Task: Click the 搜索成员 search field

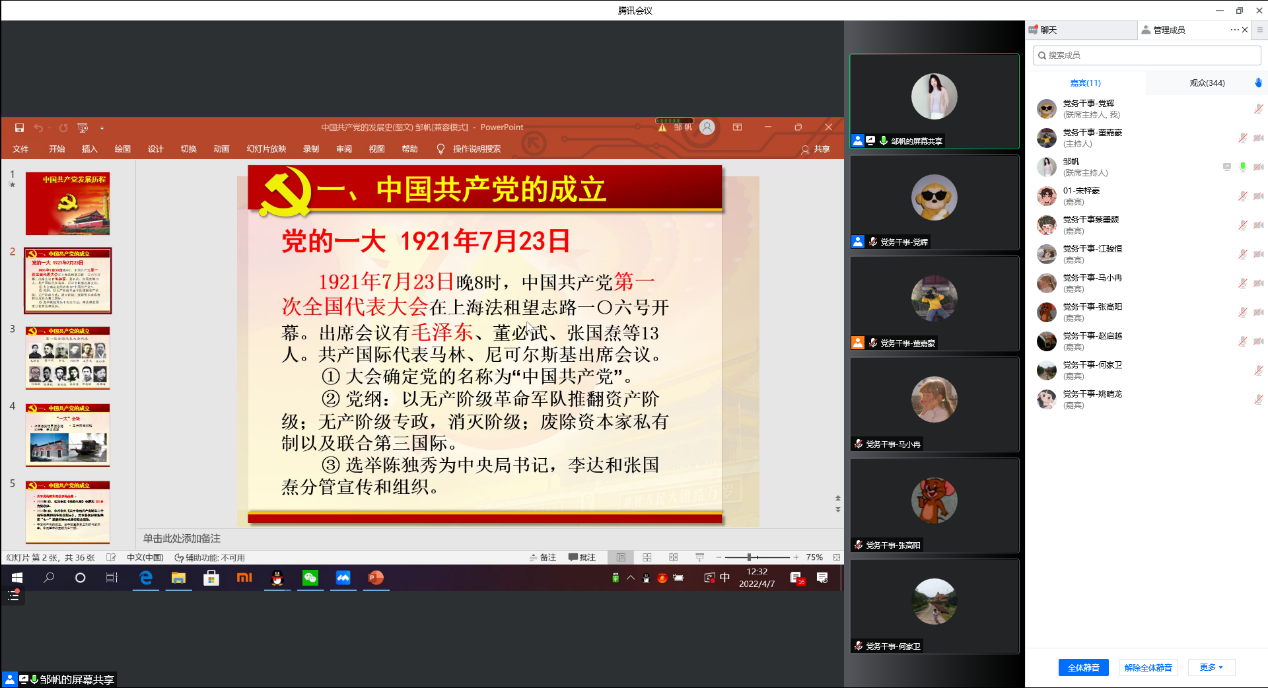Action: click(x=1146, y=55)
